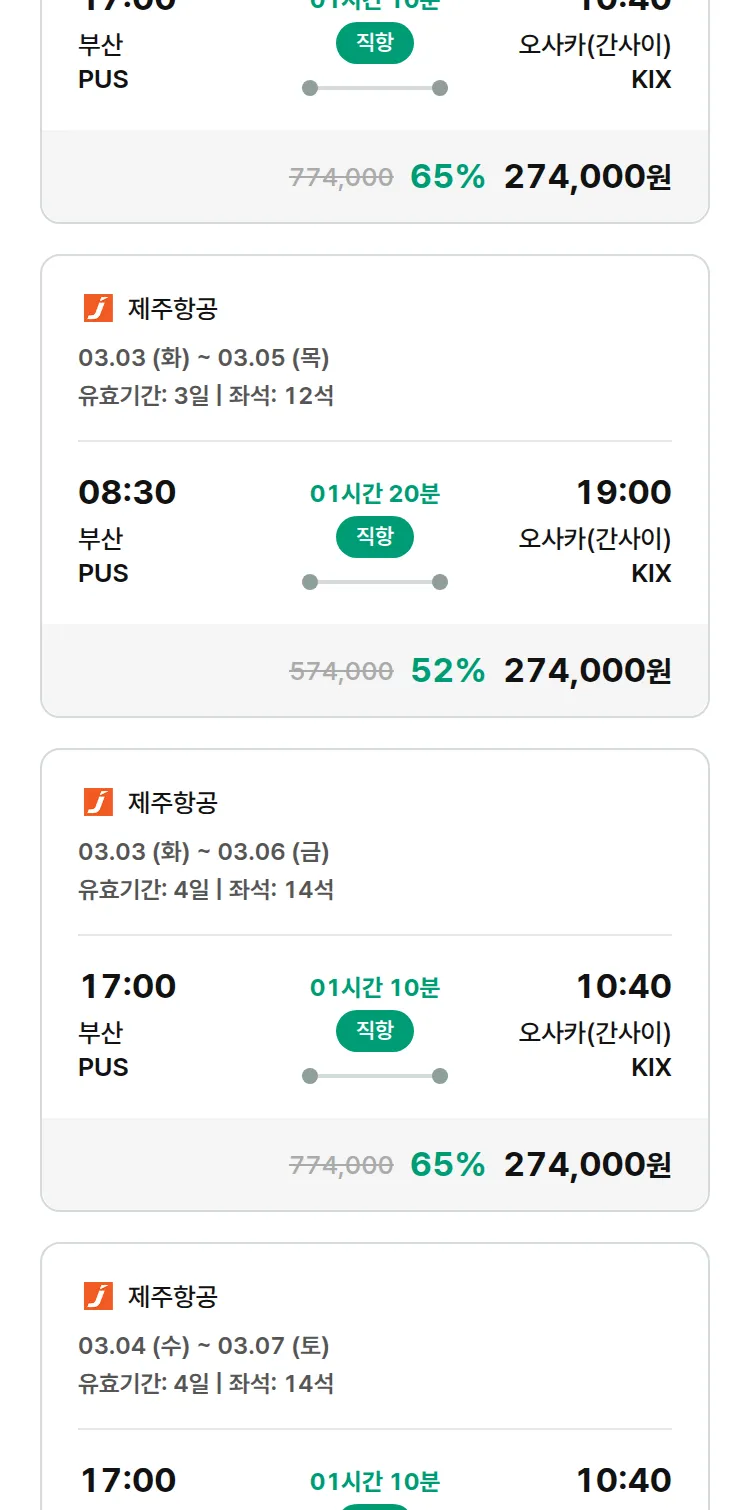Click the 제주항공 airline name on the 03.04 (수) card
This screenshot has height=1510, width=750.
click(173, 1297)
